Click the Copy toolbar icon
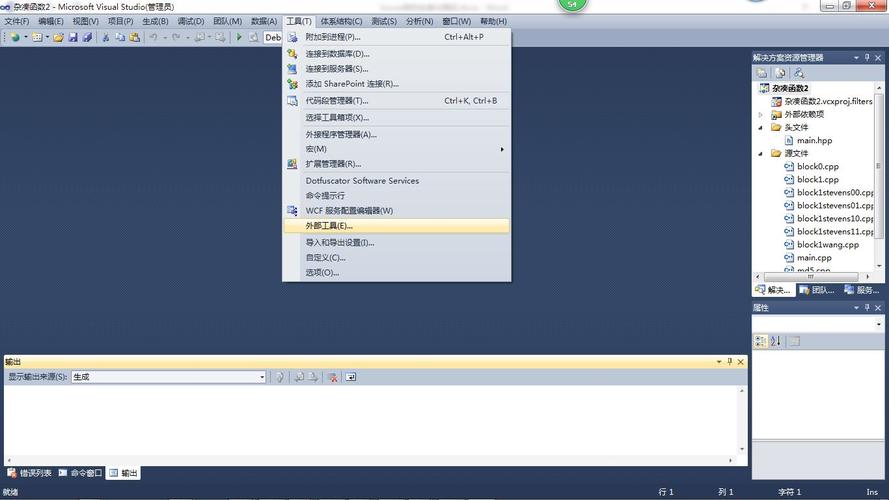889x500 pixels. 120,37
